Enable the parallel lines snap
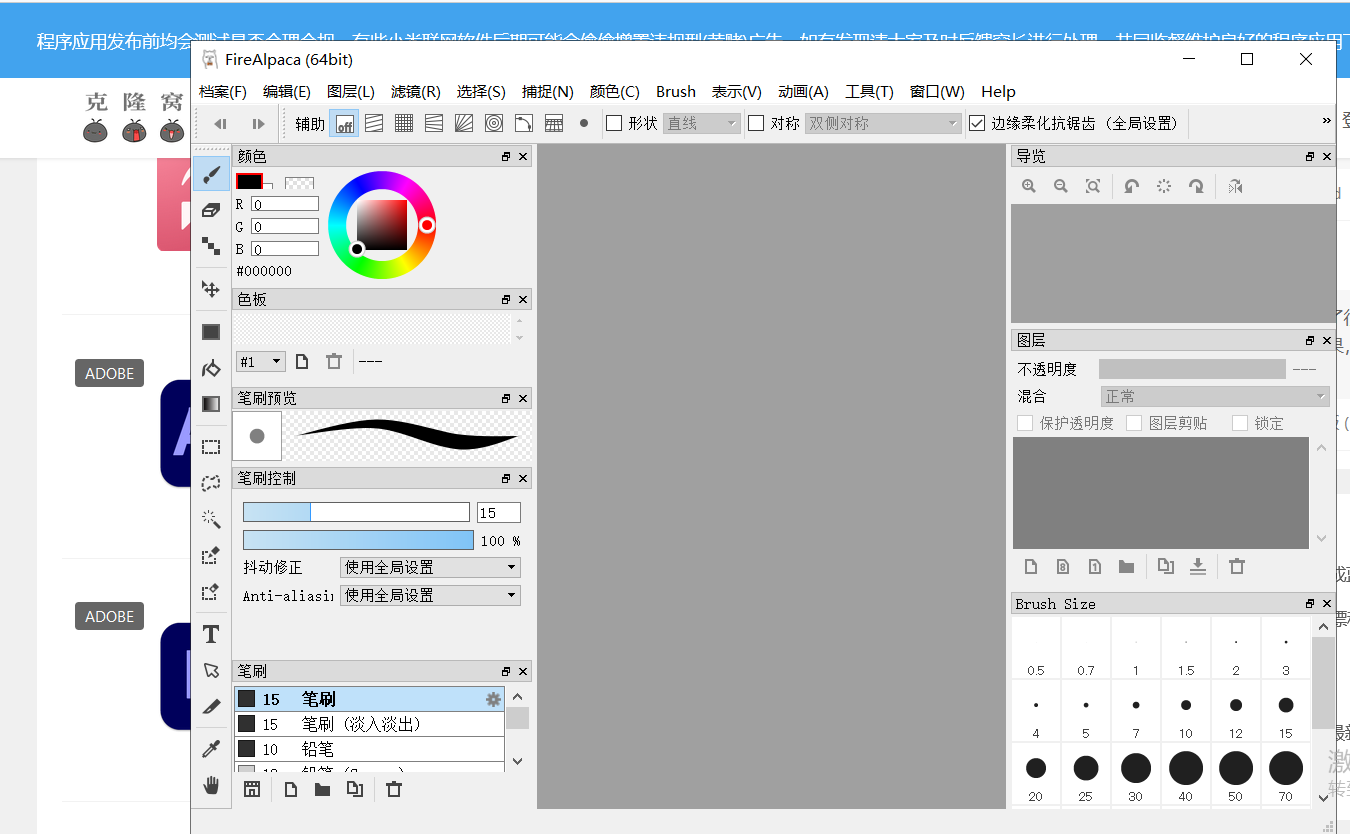 point(374,123)
